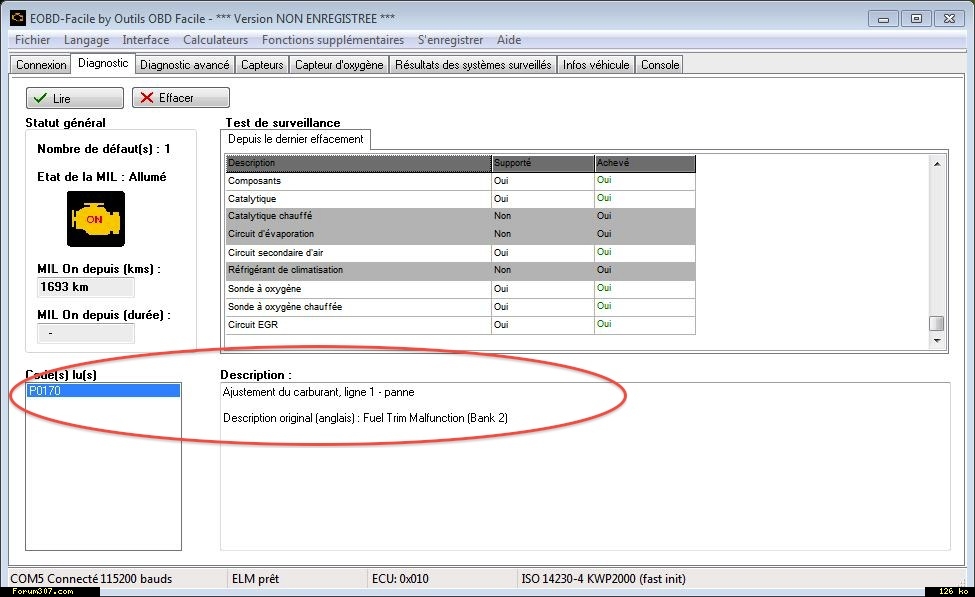Select the Diagnostic tab
Viewport: 975px width, 597px height.
103,63
